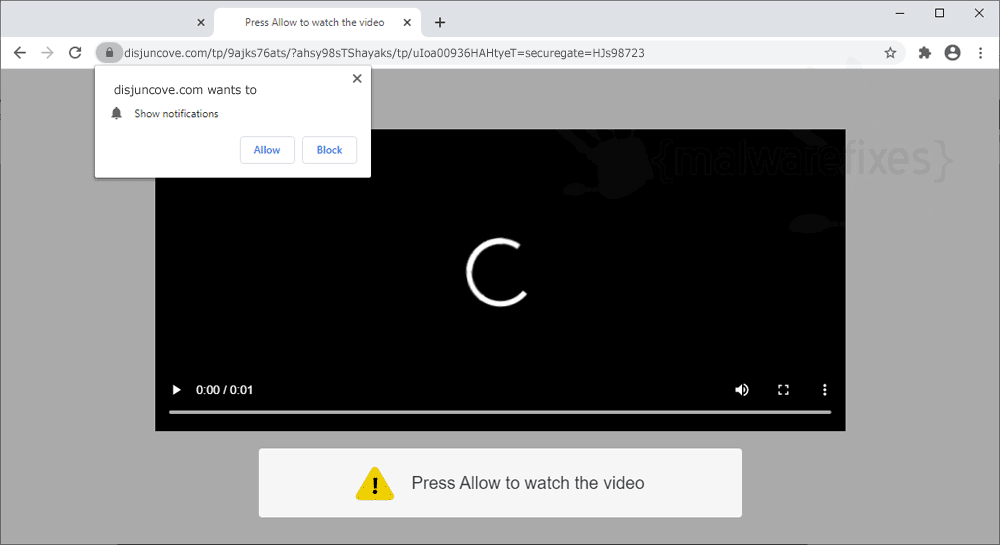Switch to the 'Press Allow to watch the video' tab
The image size is (1000, 545).
coord(314,22)
